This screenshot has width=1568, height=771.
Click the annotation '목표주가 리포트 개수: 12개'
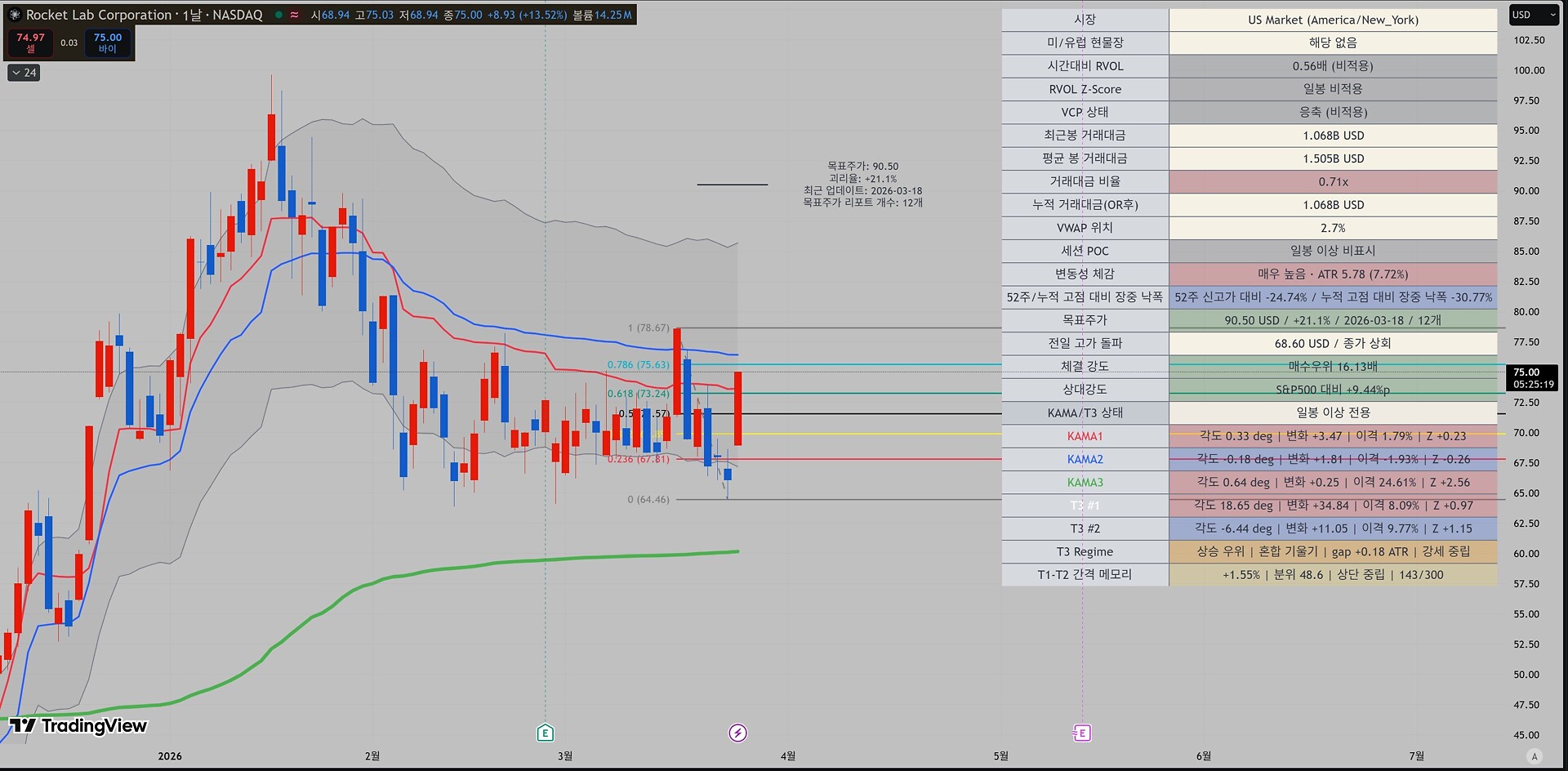862,203
